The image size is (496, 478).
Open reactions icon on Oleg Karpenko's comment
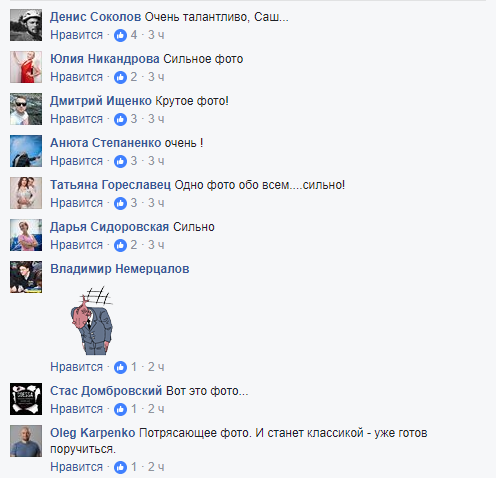pos(120,467)
